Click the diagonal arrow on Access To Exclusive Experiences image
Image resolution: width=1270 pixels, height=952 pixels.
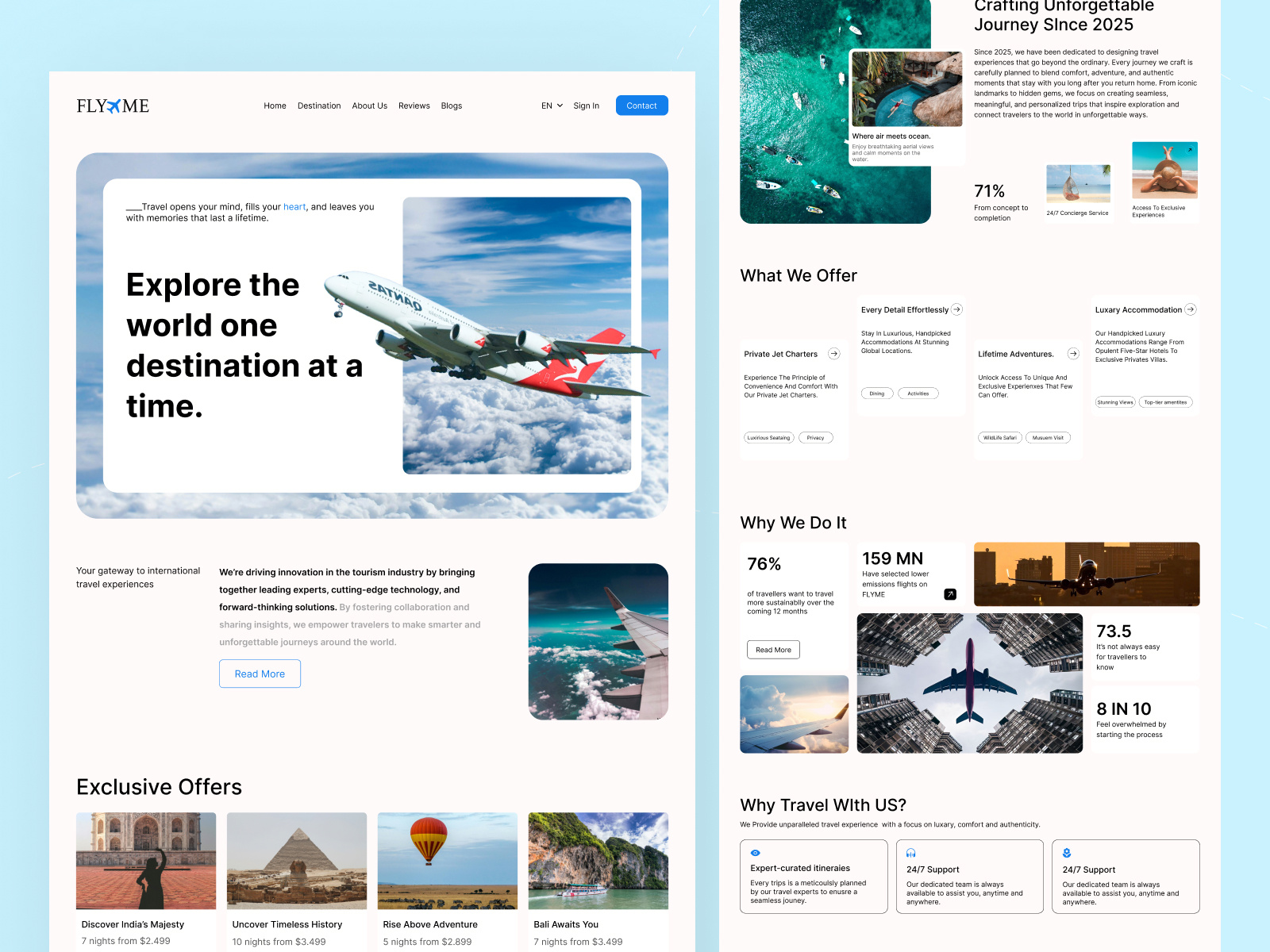click(x=1191, y=148)
